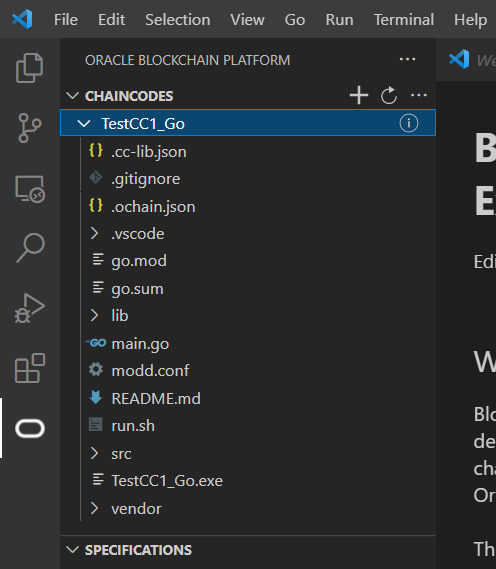Image resolution: width=496 pixels, height=569 pixels.
Task: Click the VS Code logo in title bar
Action: pyautogui.click(x=22, y=19)
